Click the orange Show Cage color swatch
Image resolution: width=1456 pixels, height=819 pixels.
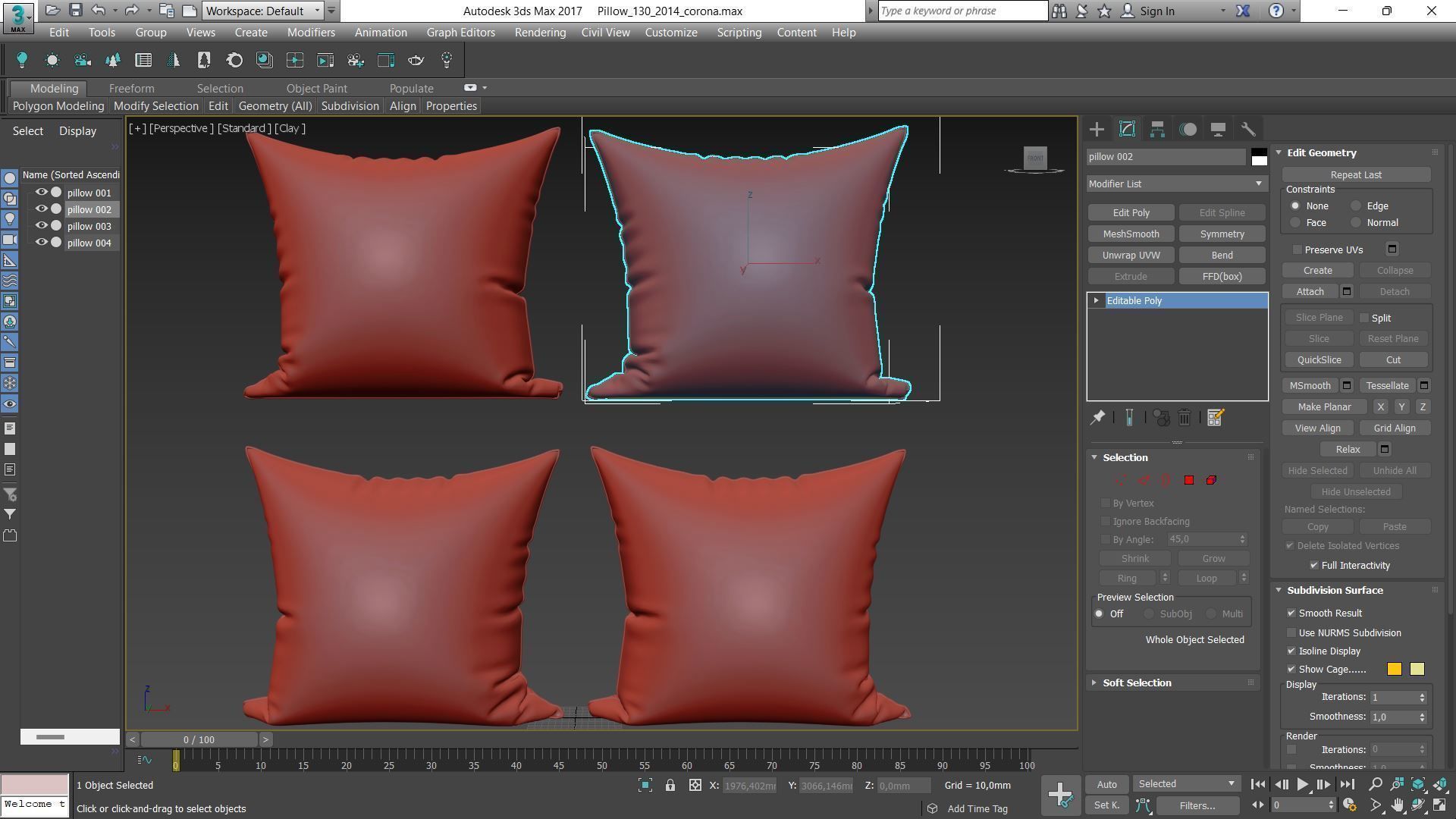coord(1394,669)
